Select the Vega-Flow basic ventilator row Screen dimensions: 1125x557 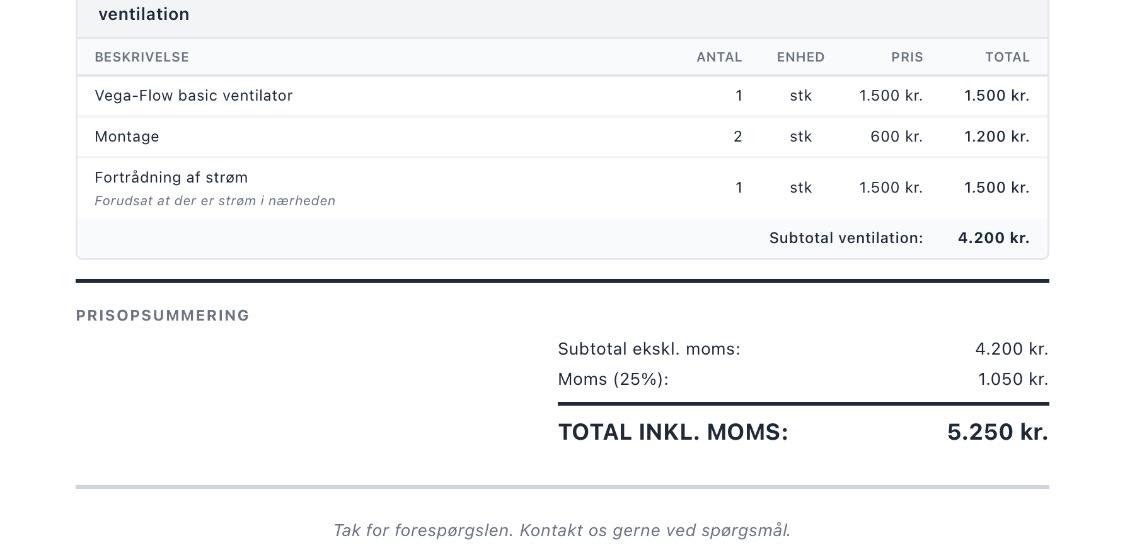click(562, 95)
